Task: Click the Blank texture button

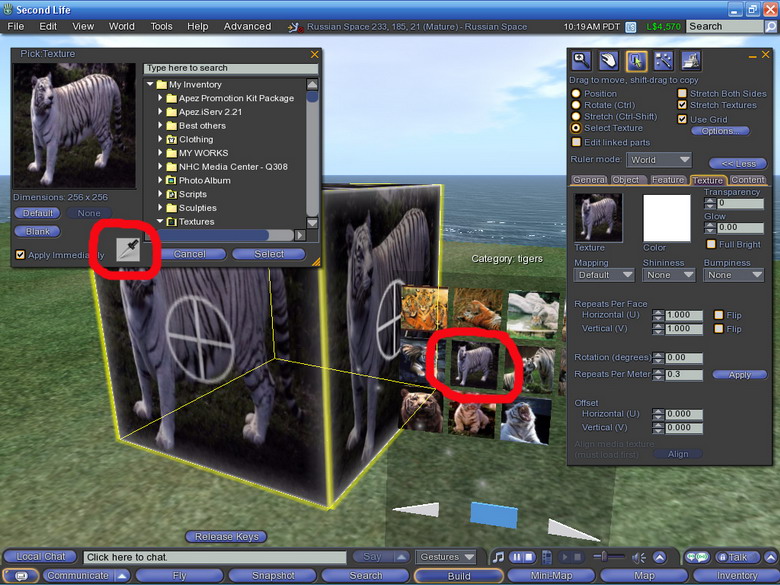Action: point(38,231)
